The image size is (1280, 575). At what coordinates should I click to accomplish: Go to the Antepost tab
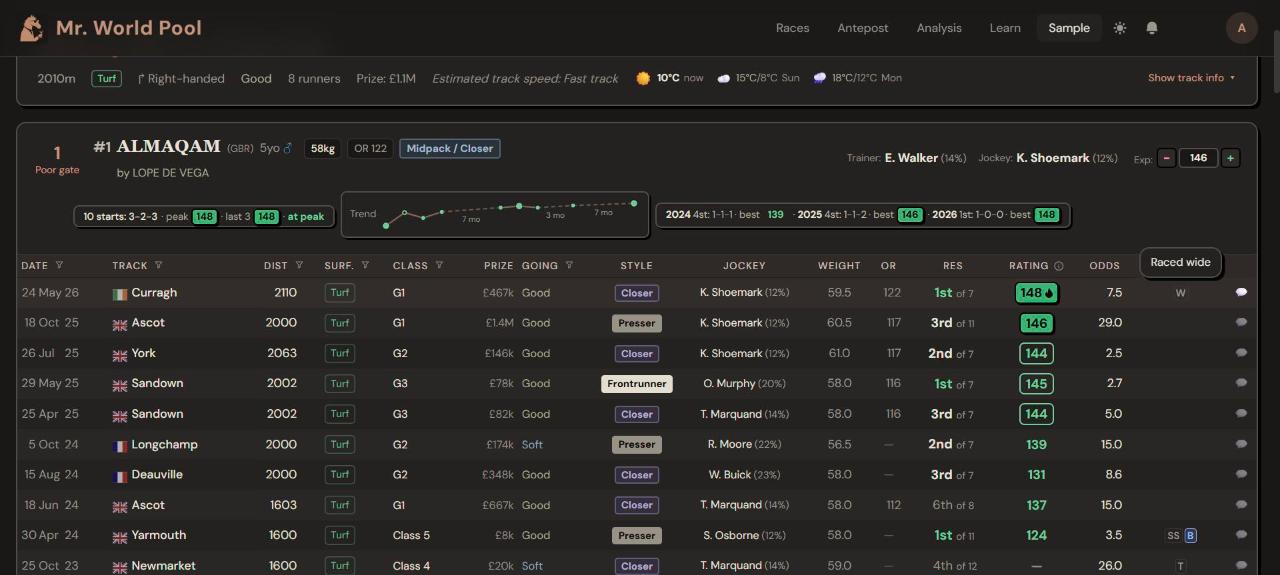click(x=863, y=28)
